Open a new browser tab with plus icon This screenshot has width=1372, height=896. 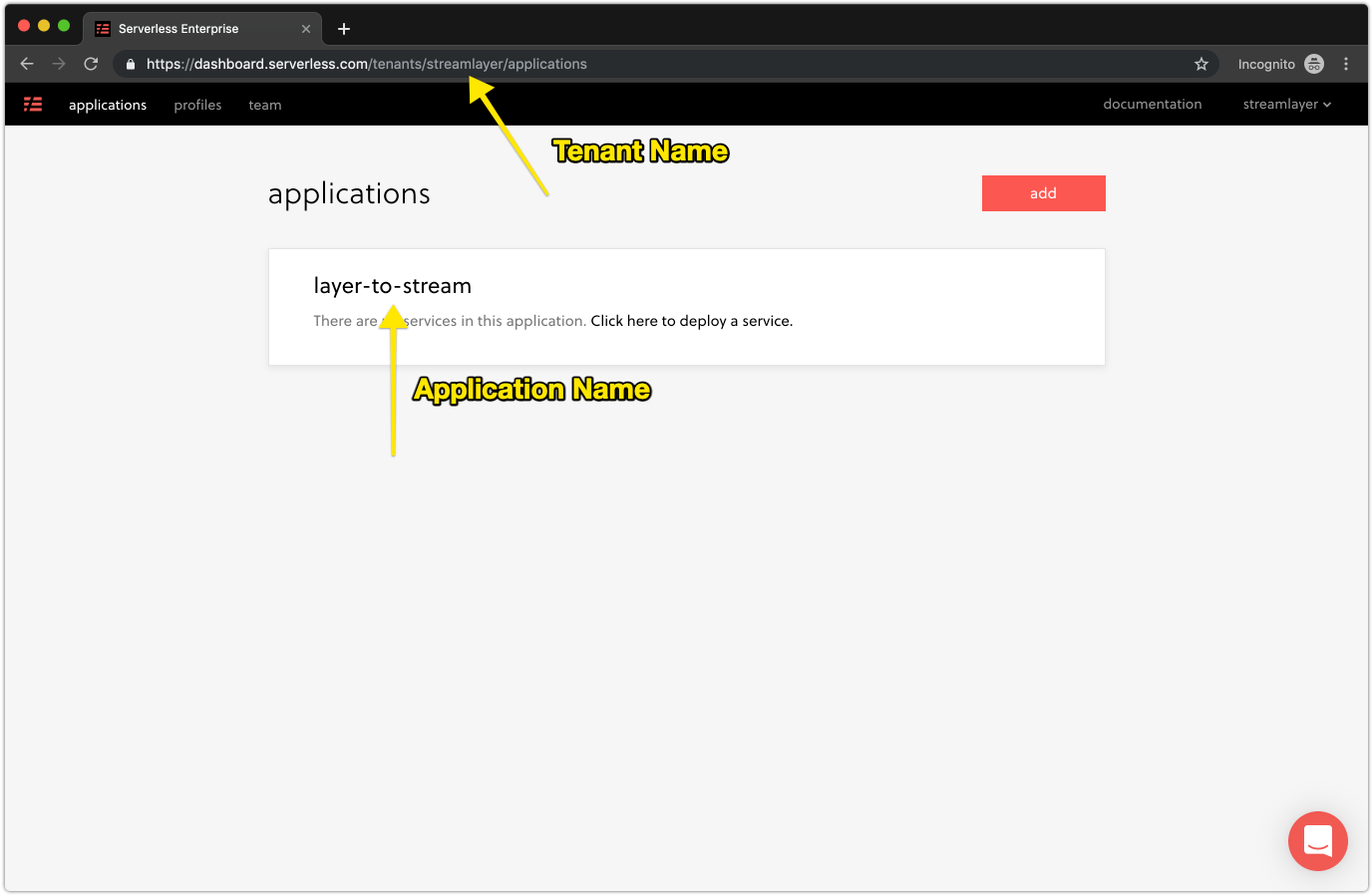point(344,29)
